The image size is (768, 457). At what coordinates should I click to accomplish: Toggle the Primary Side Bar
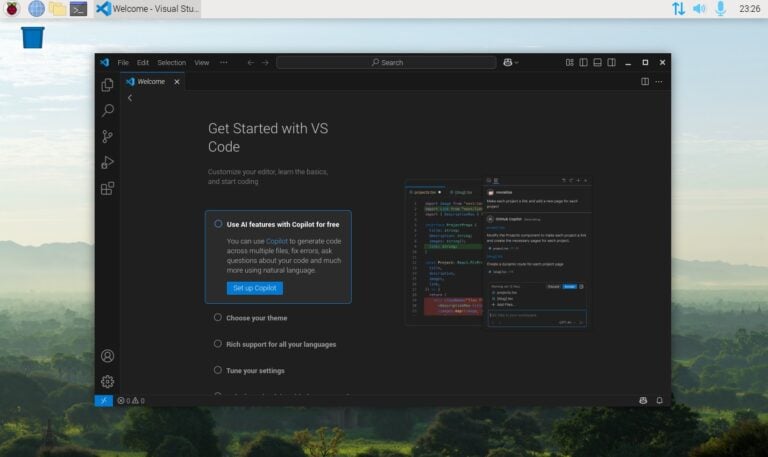583,63
